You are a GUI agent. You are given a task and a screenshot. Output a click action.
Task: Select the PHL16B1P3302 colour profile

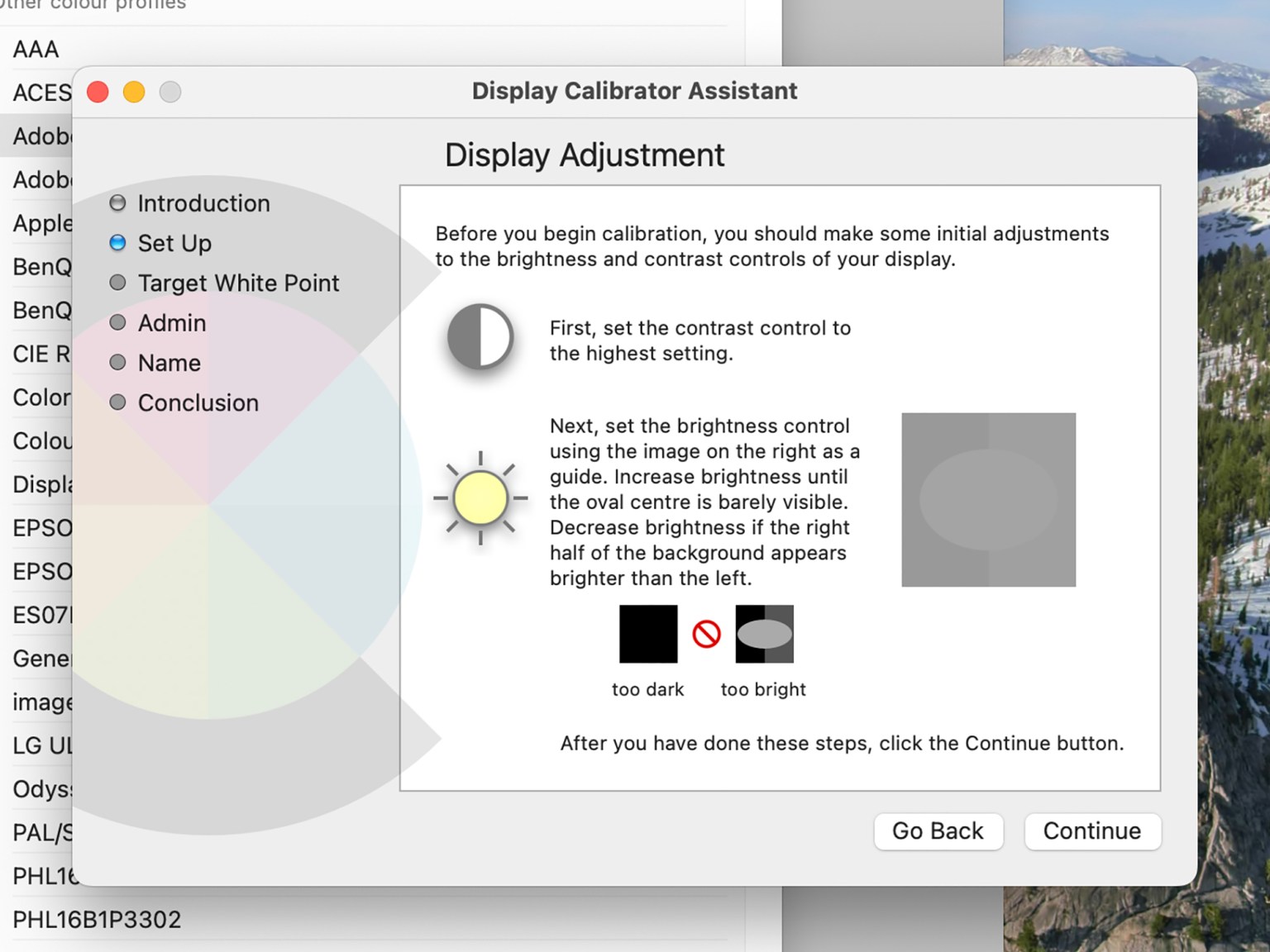click(97, 919)
